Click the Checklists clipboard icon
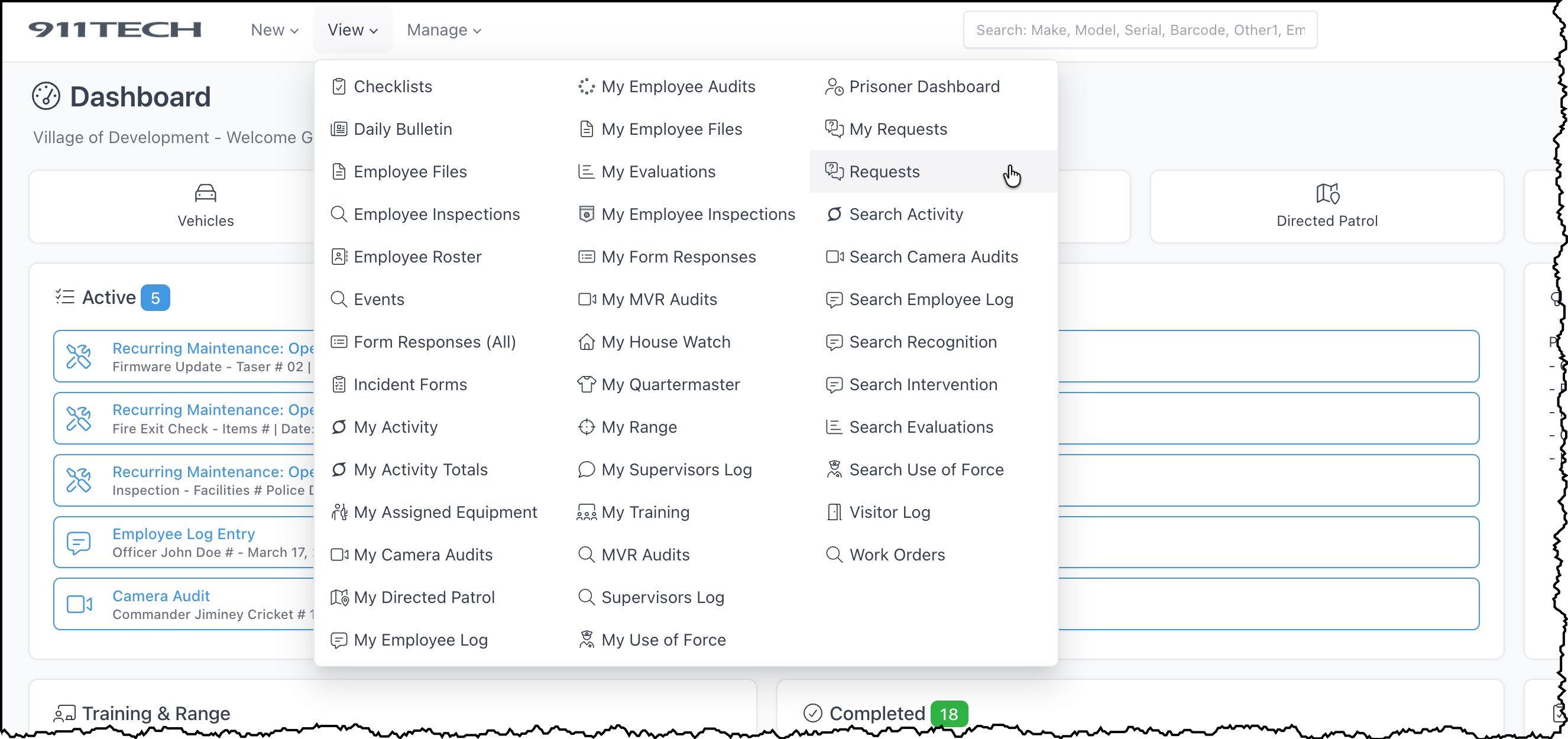The height and width of the screenshot is (739, 1568). pyautogui.click(x=338, y=86)
